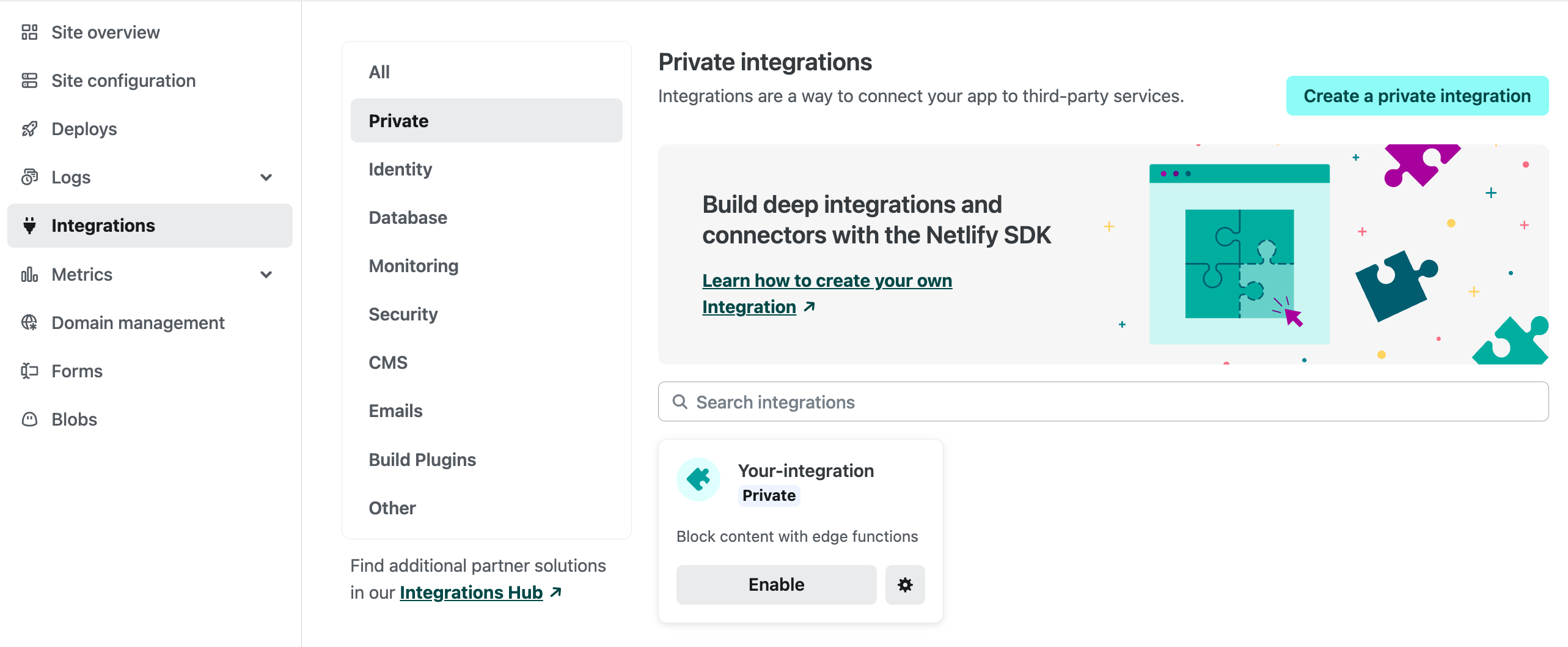This screenshot has height=647, width=1568.
Task: Click the Your-integration card title
Action: (x=805, y=470)
